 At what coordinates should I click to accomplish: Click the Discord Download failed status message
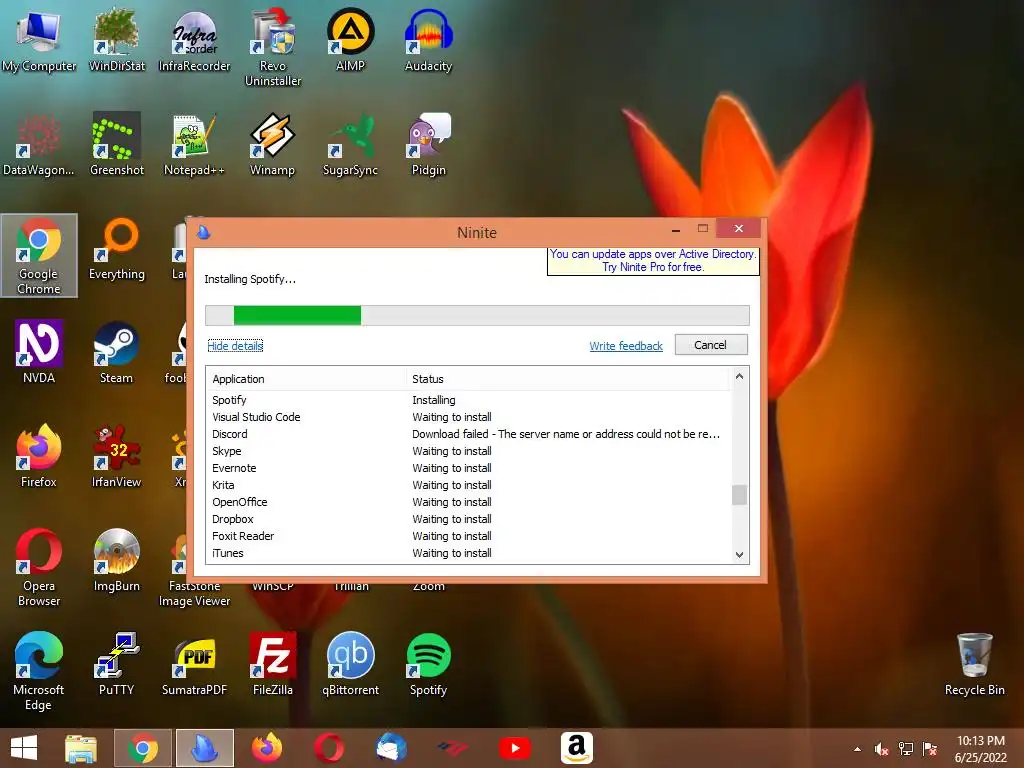click(566, 434)
